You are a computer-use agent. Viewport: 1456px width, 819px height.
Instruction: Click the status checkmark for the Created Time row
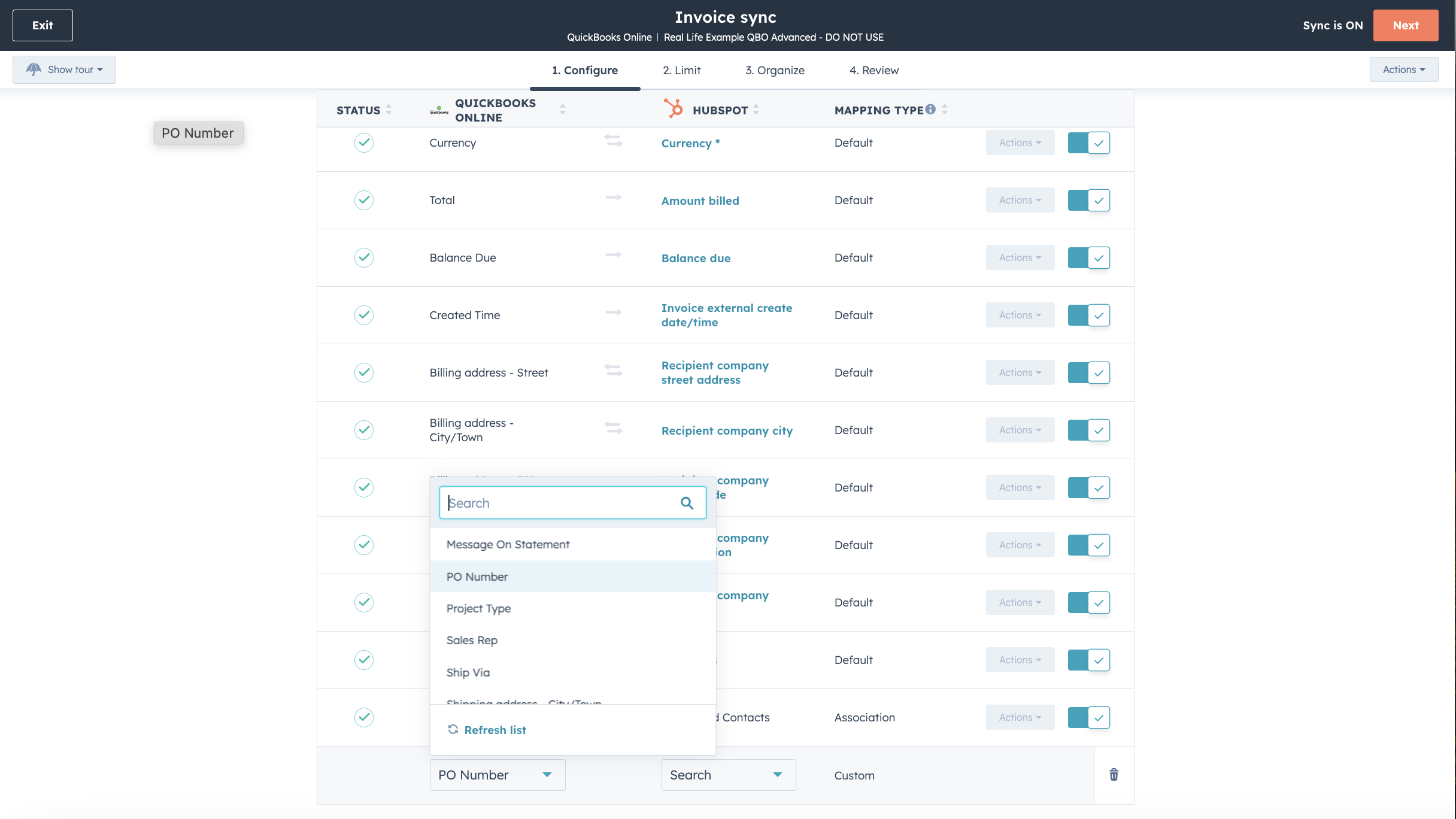coord(364,315)
